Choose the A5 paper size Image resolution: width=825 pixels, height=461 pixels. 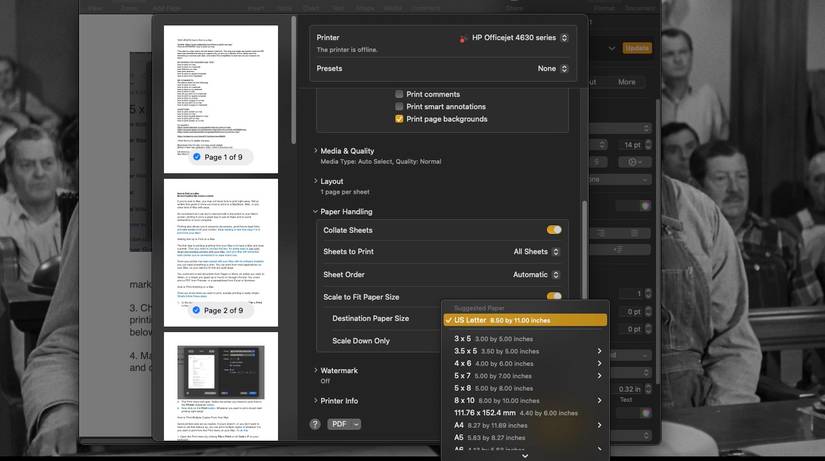click(x=525, y=438)
